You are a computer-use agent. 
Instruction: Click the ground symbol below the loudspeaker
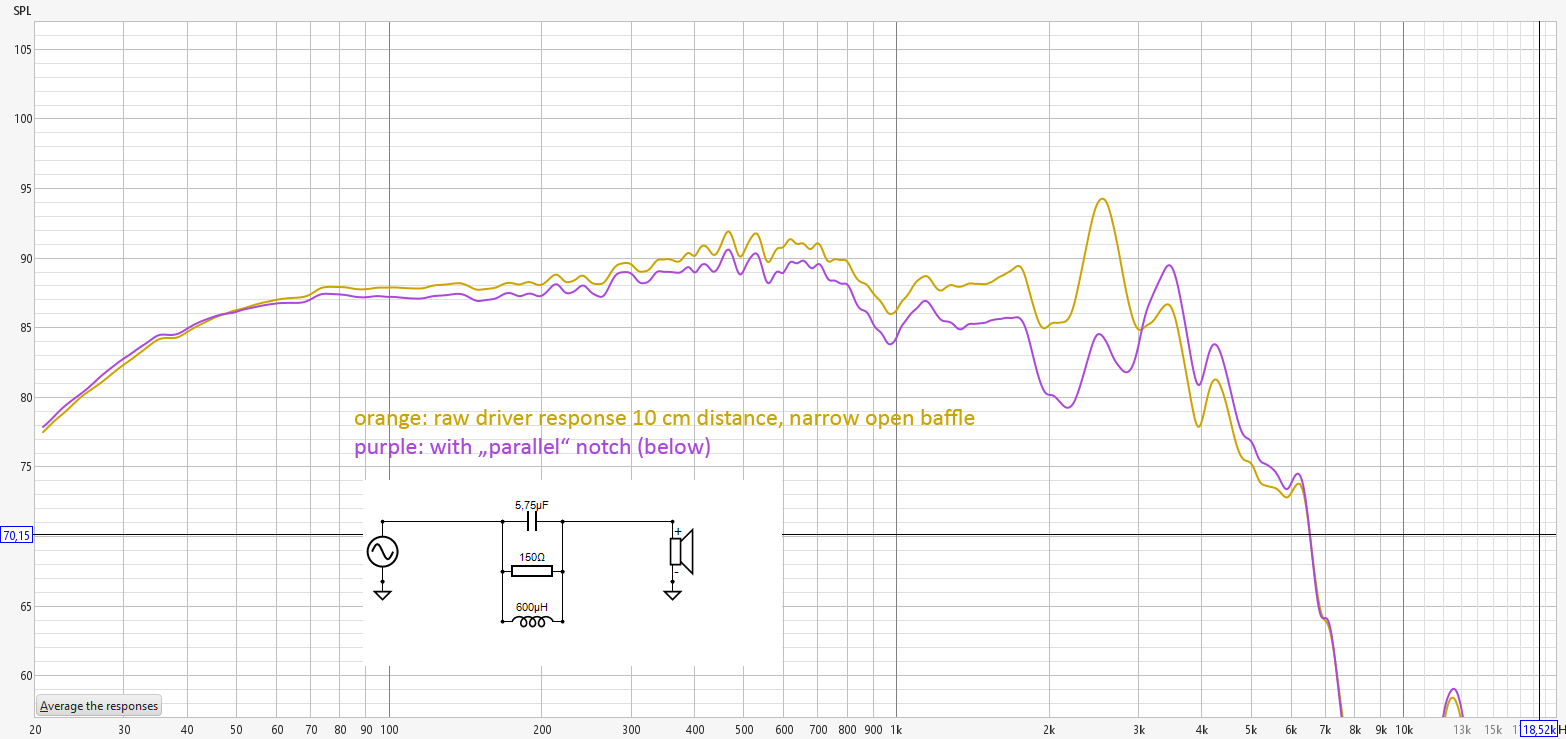click(673, 594)
